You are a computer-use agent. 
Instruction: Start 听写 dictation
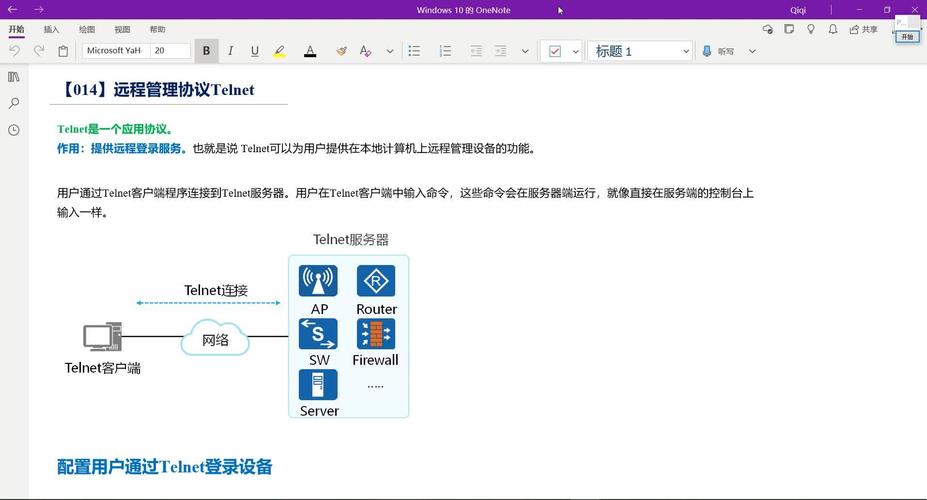pyautogui.click(x=718, y=51)
